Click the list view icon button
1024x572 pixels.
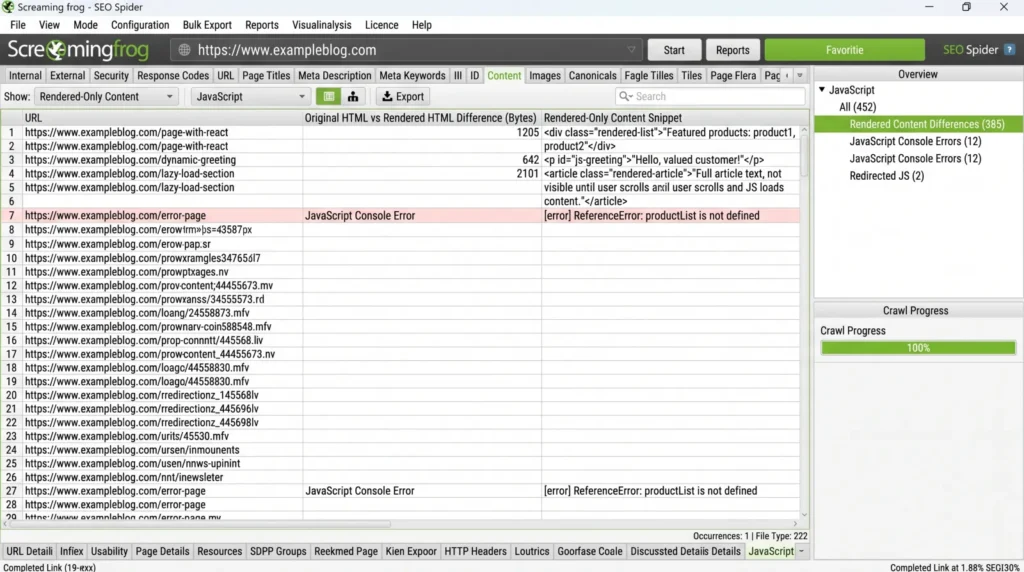pos(328,97)
